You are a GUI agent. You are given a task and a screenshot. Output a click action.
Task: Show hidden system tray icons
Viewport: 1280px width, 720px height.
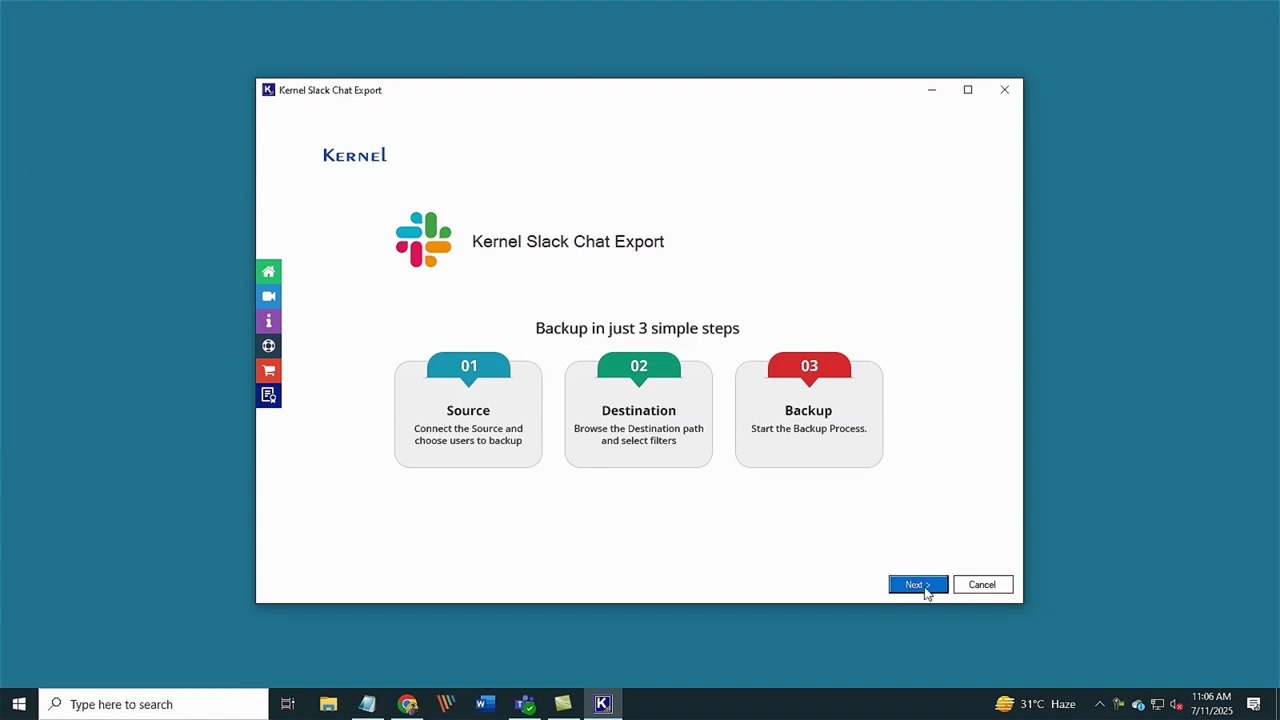coord(1099,704)
